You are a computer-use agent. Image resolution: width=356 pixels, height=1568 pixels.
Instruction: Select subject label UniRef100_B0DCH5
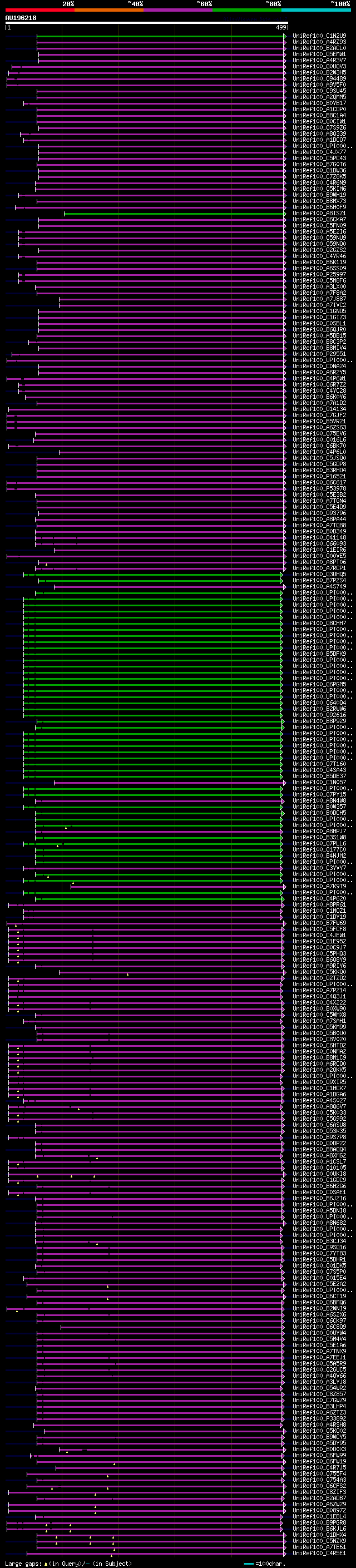[x=319, y=813]
